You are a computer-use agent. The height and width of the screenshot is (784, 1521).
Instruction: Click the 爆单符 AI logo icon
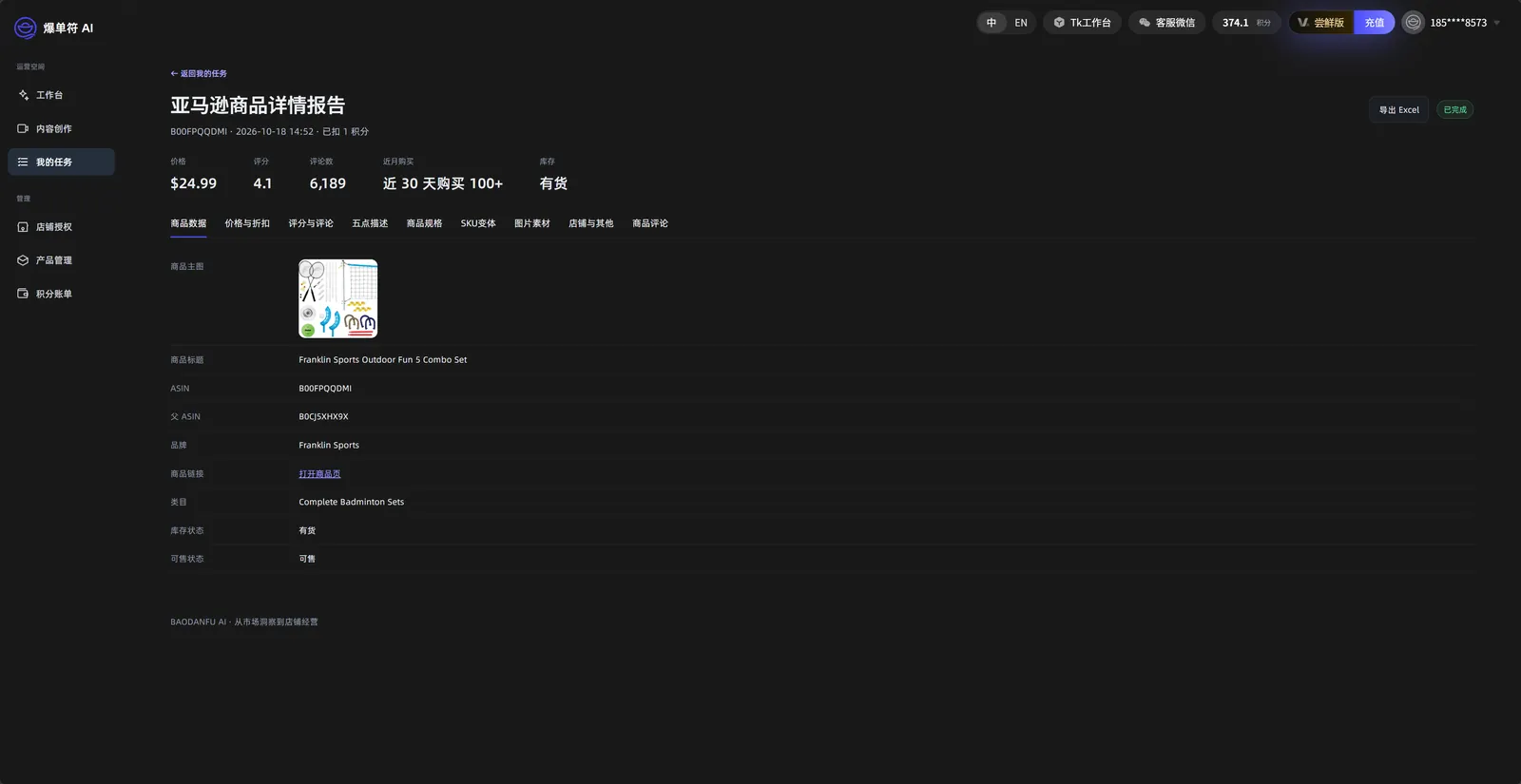click(x=26, y=29)
